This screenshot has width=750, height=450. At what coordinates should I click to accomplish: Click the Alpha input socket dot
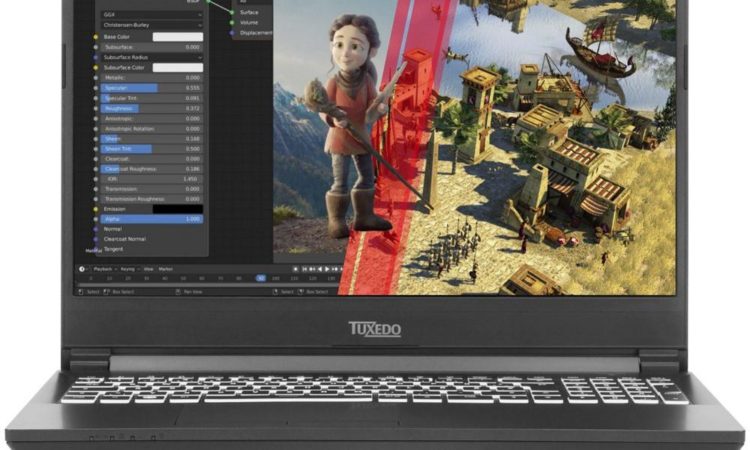point(96,219)
